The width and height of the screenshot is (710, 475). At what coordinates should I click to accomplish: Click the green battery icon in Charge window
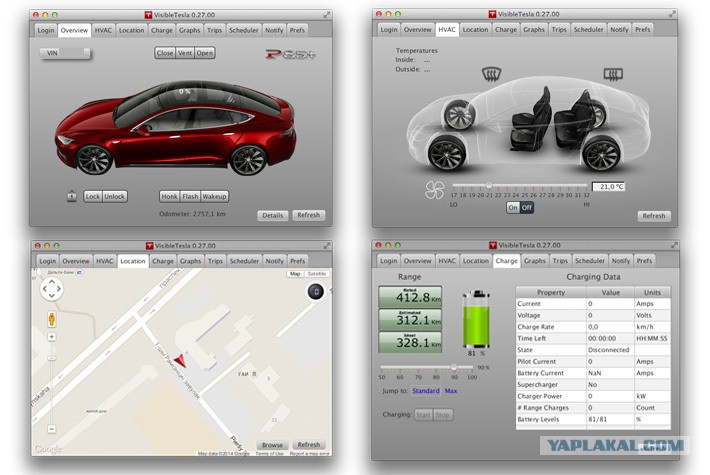click(x=476, y=320)
